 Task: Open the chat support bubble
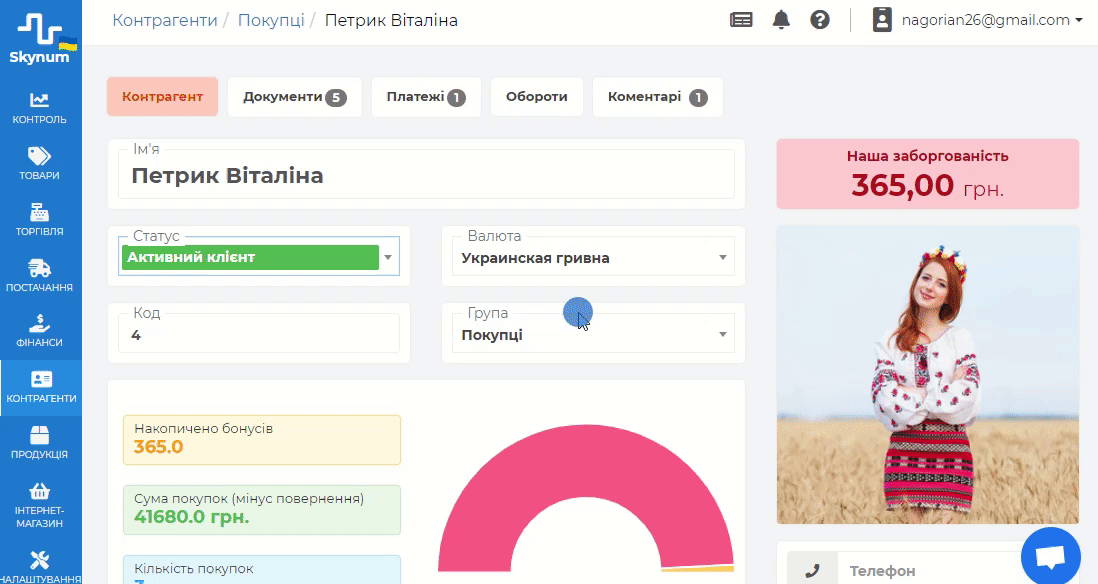point(1050,556)
